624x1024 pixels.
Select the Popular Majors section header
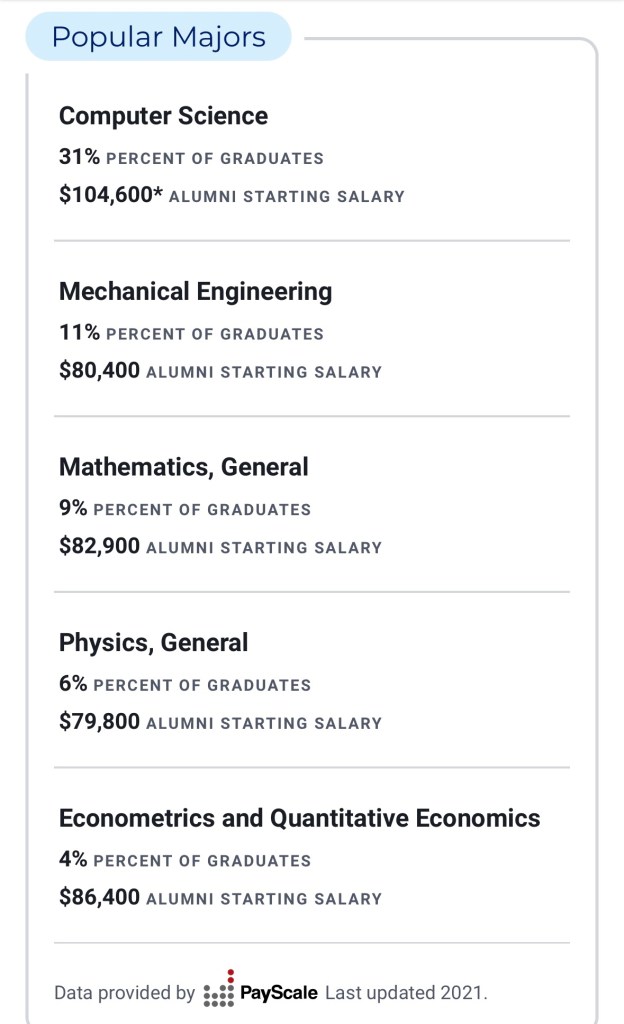[x=159, y=38]
